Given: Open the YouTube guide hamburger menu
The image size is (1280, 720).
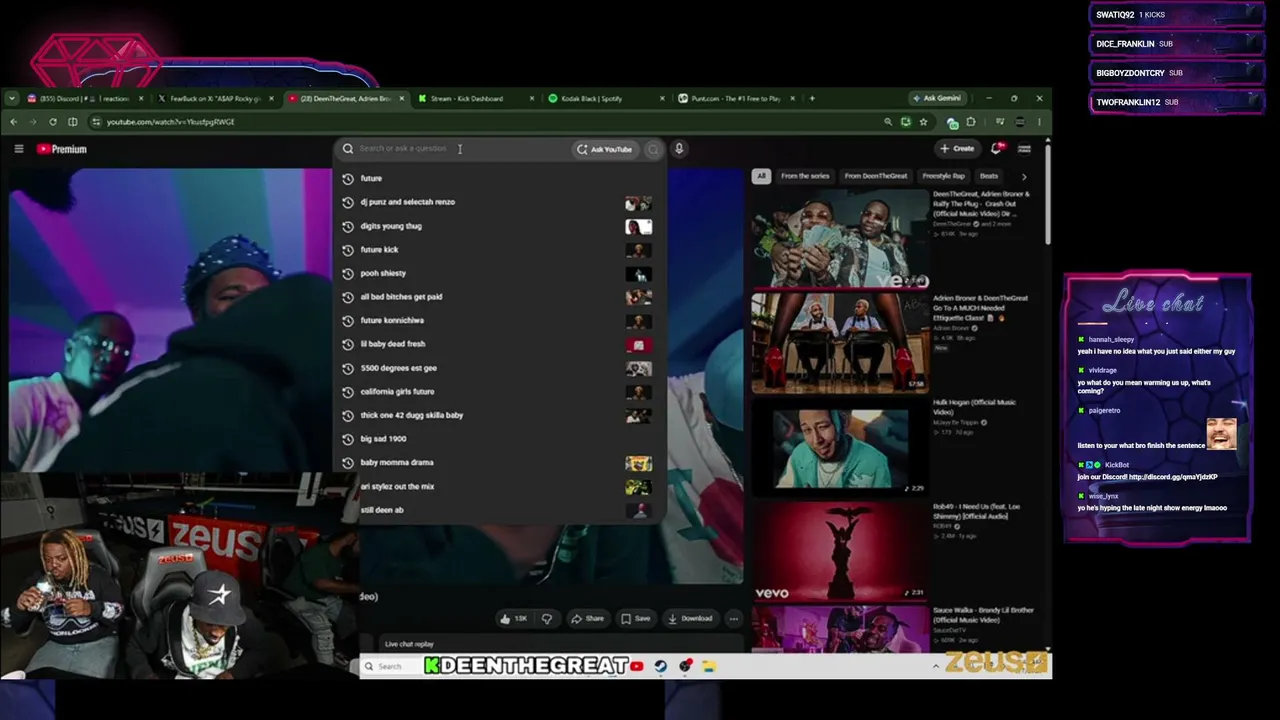Looking at the screenshot, I should coord(19,149).
